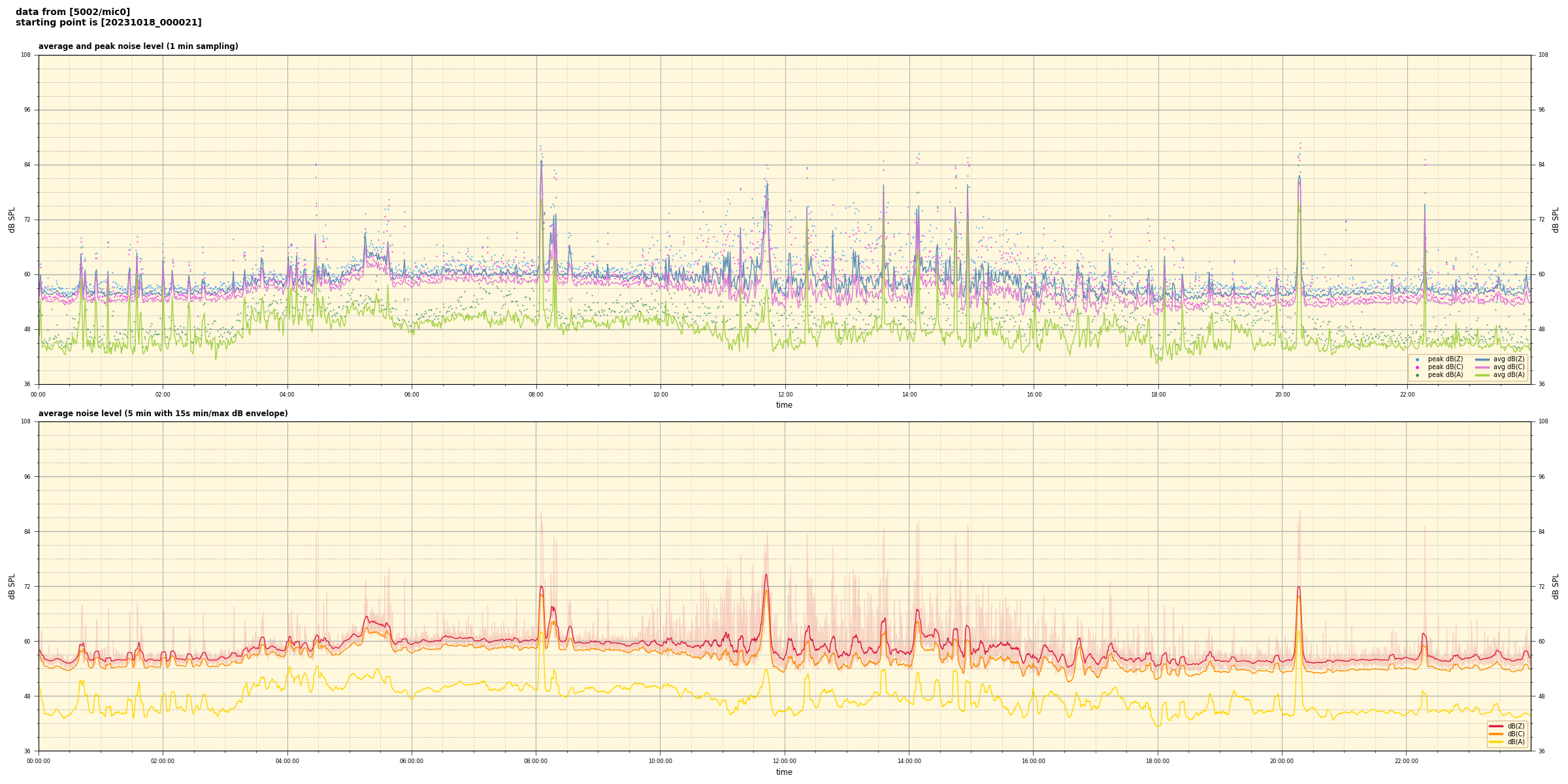The image size is (1568, 784).
Task: Click the 'time' axis label under top chart
Action: 784,405
